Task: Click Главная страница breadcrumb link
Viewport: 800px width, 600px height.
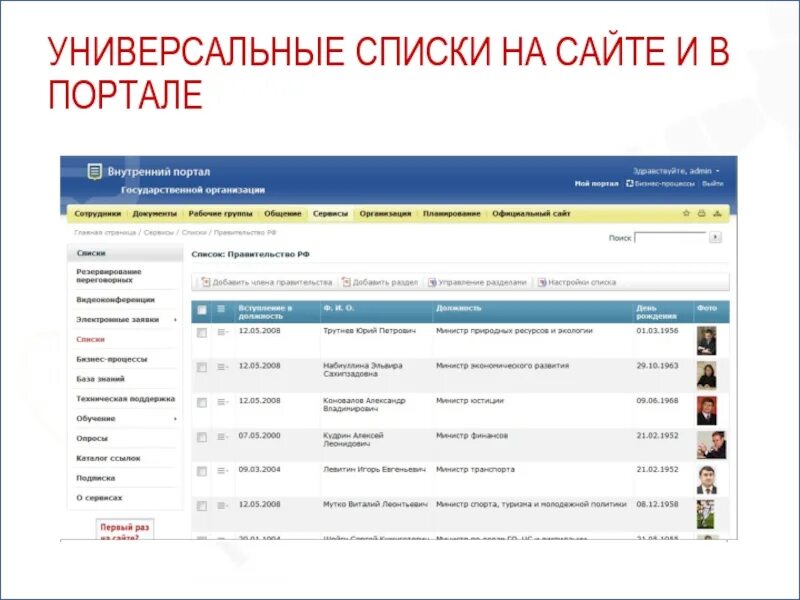Action: (105, 233)
